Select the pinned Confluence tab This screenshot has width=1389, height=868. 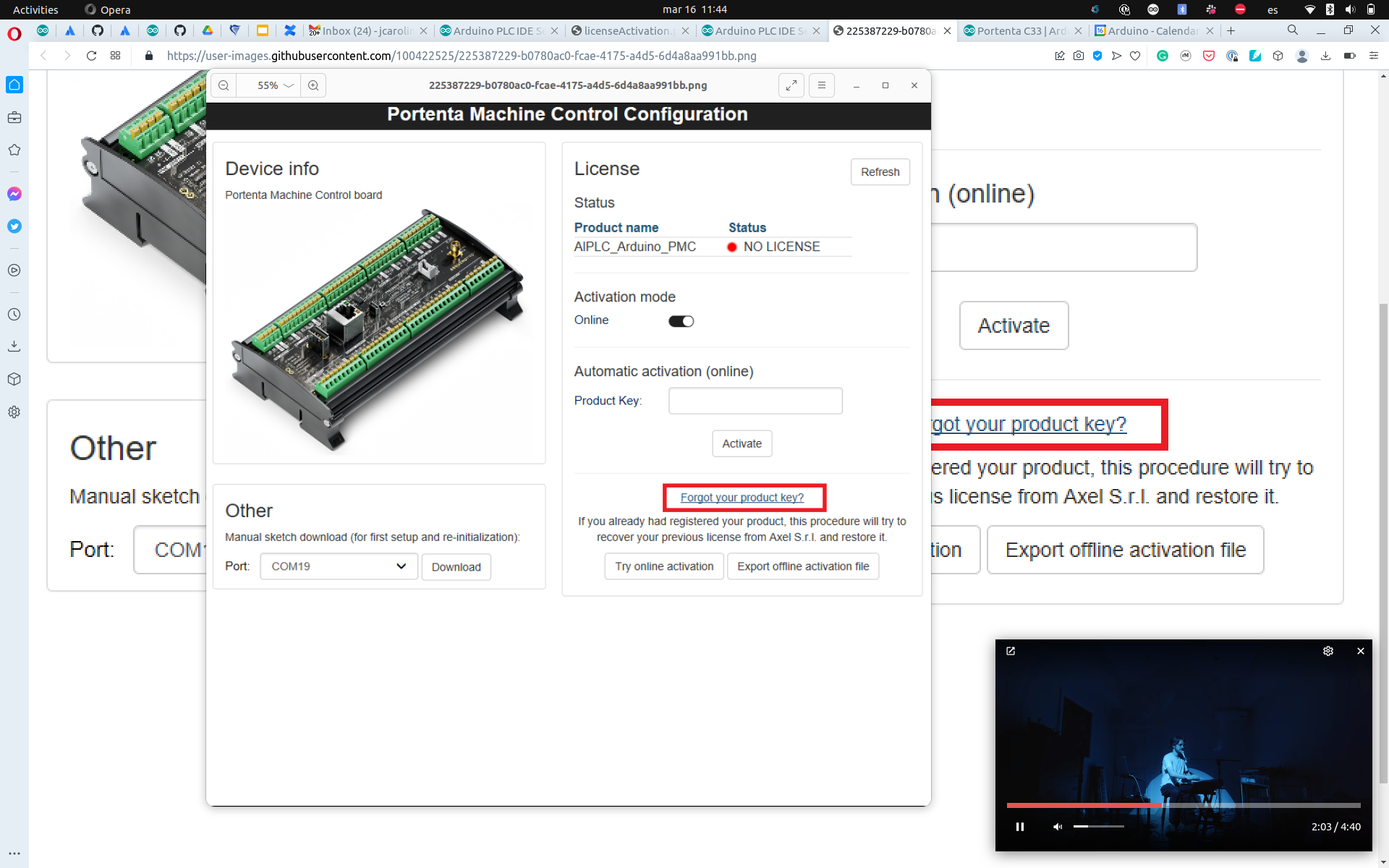(289, 30)
